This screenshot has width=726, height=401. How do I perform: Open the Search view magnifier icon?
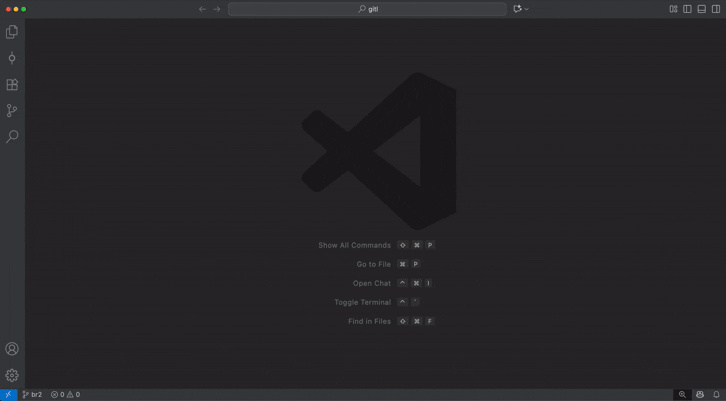pos(12,137)
